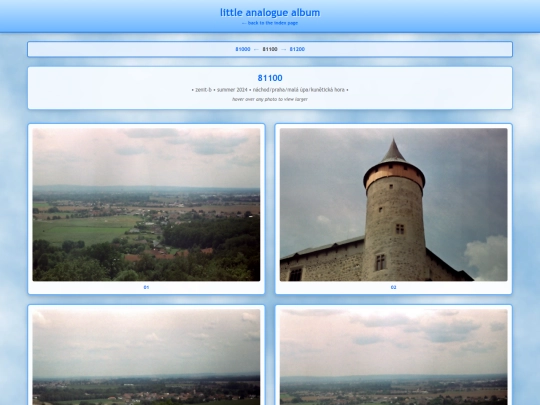Click the caption label 01

tap(146, 287)
